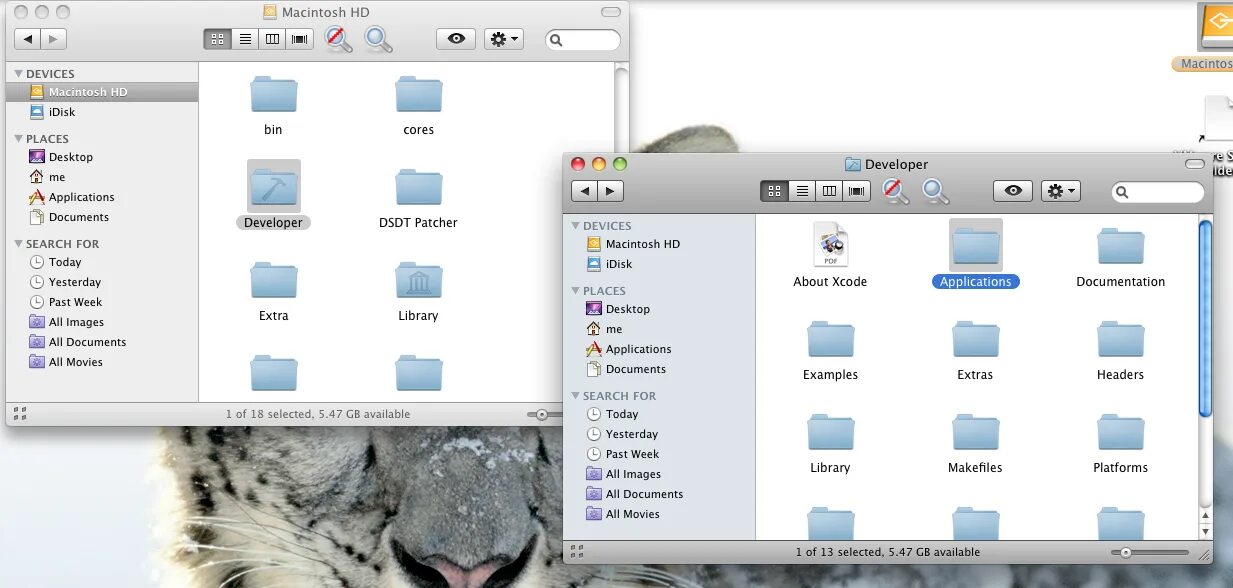Open the Action gear menu
This screenshot has height=588, width=1233.
[1060, 190]
